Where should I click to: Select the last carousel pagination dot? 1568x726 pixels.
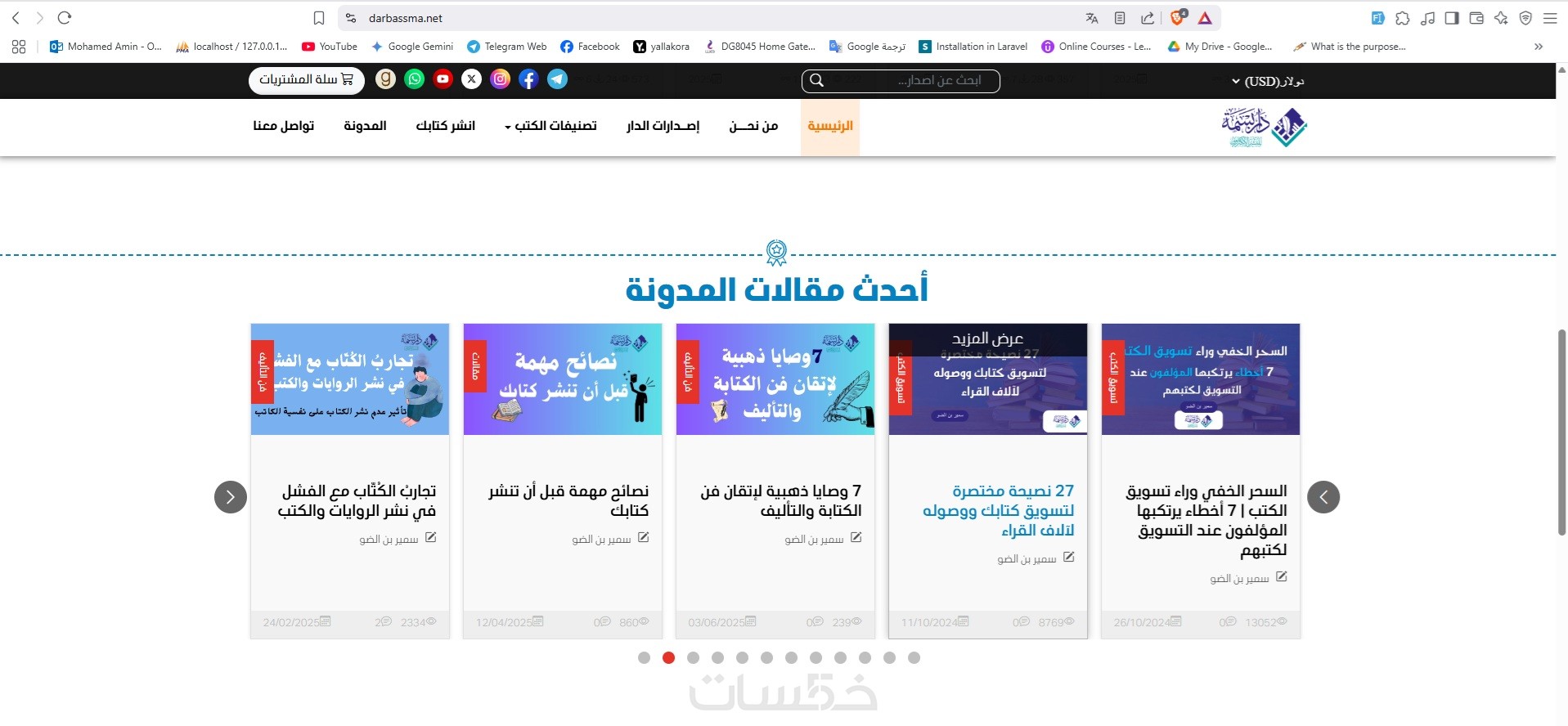[914, 657]
